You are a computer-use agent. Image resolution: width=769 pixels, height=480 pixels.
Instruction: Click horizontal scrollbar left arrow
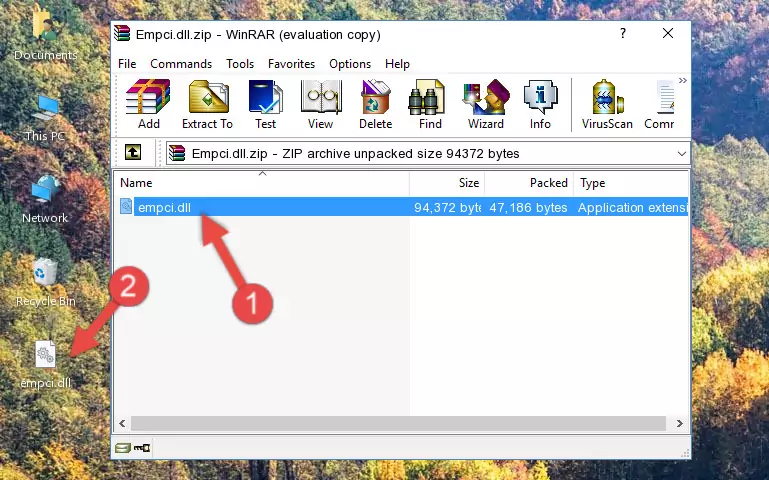pos(122,423)
